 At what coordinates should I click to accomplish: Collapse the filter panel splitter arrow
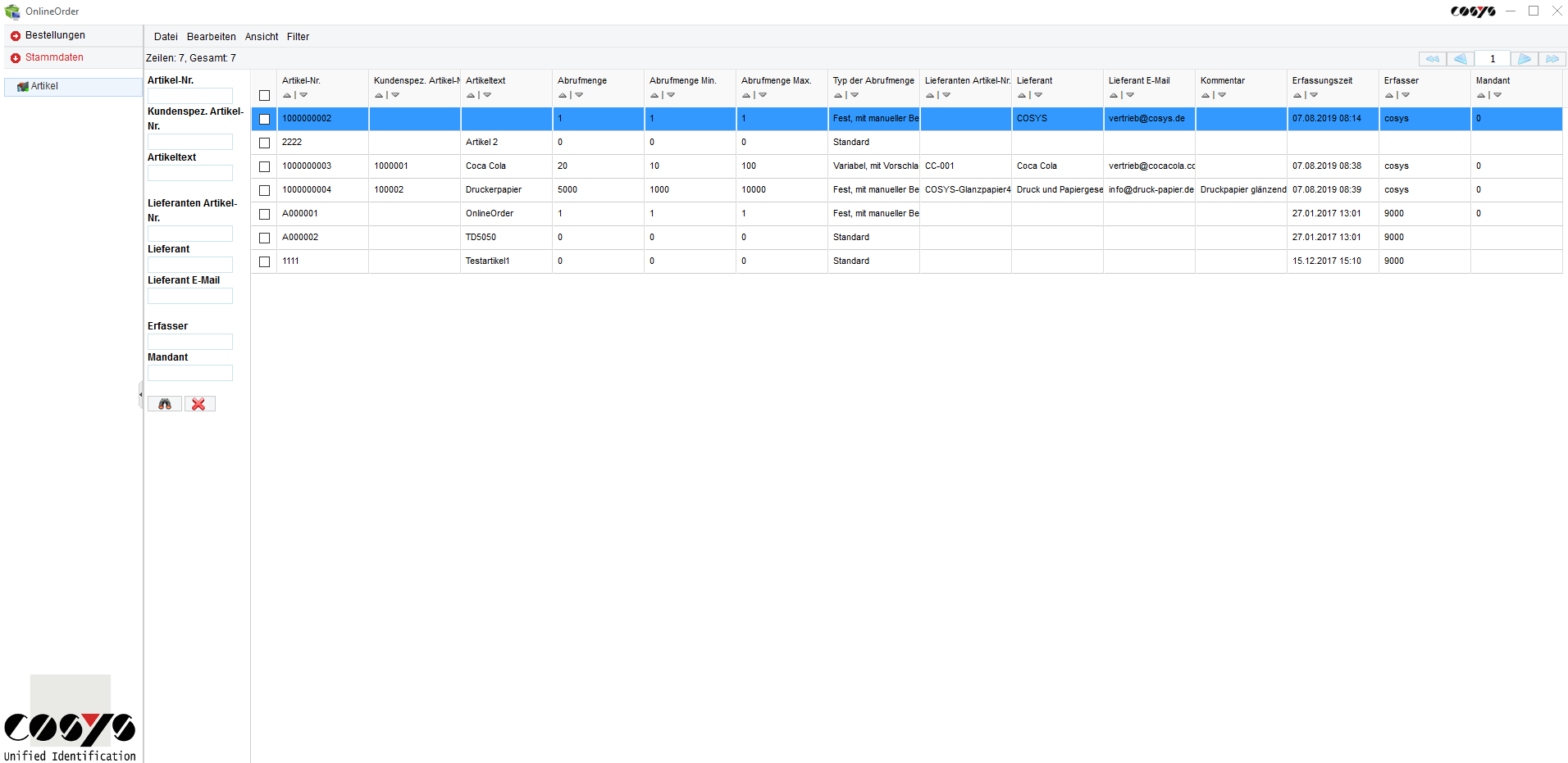coord(140,394)
